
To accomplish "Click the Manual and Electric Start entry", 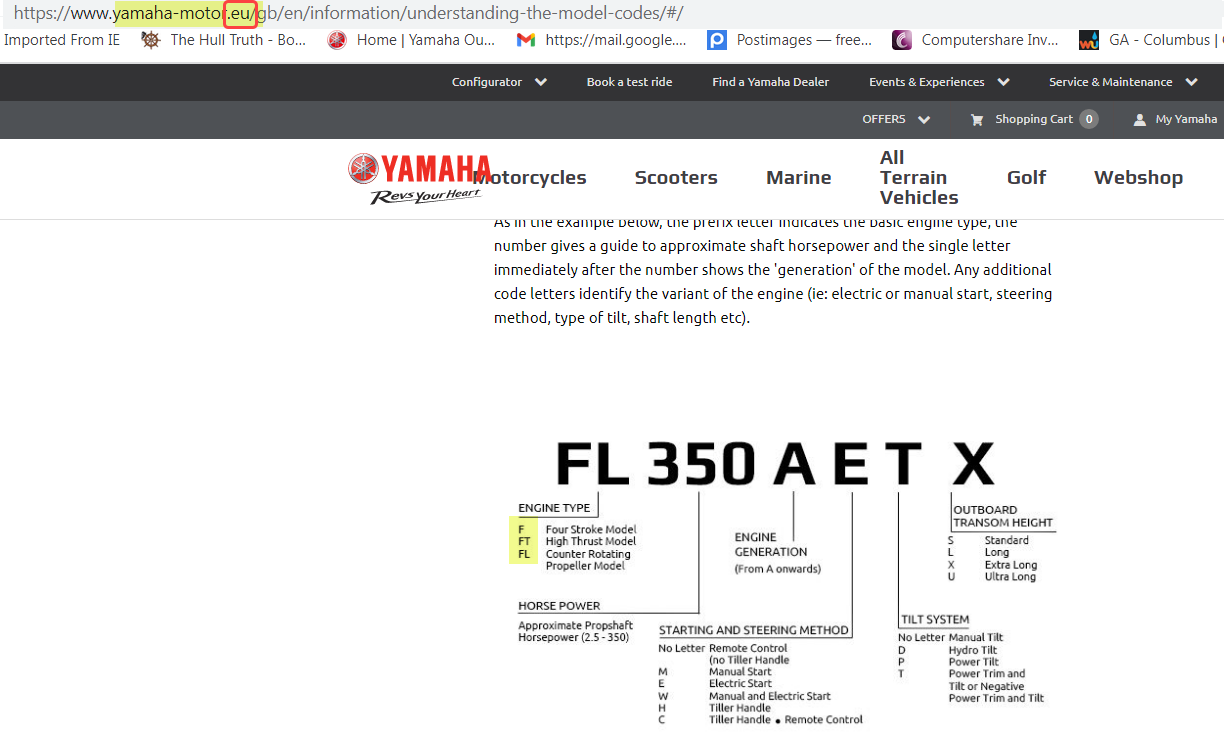I will point(770,696).
